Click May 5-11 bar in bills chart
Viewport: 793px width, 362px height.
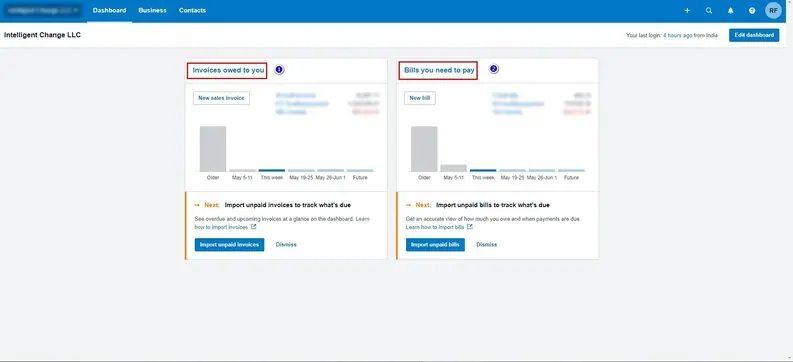tap(453, 168)
